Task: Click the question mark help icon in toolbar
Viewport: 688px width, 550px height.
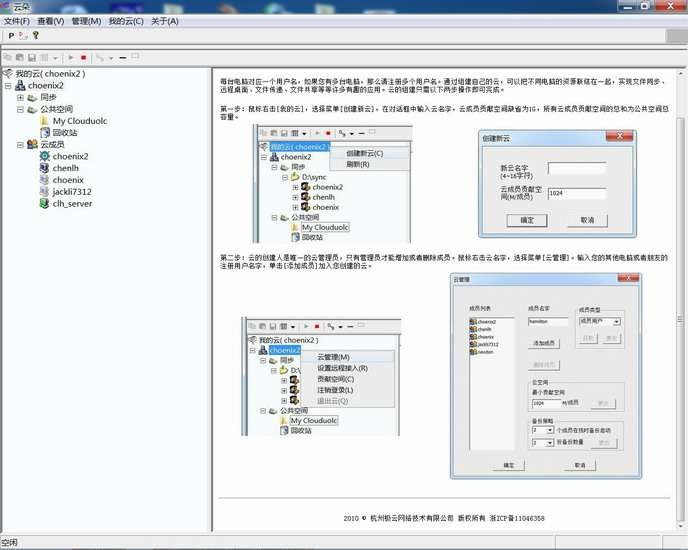Action: (36, 35)
